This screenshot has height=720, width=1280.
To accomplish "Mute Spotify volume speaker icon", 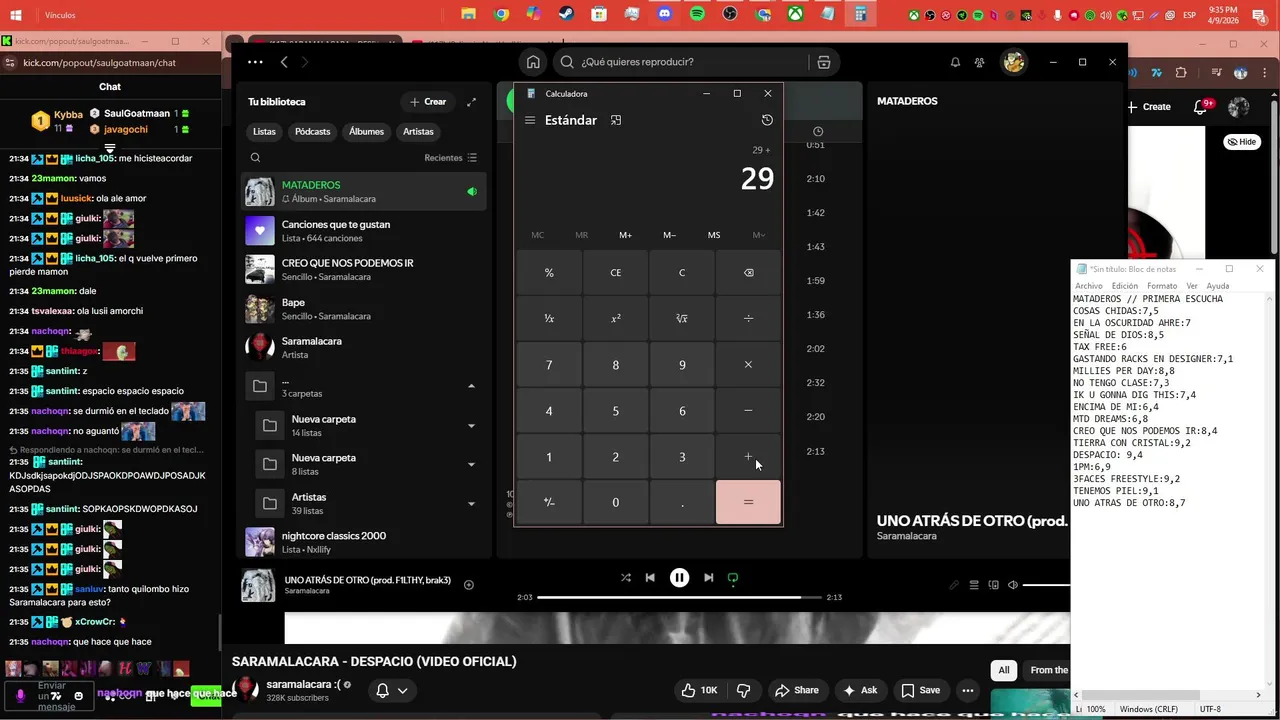I will [x=1013, y=585].
